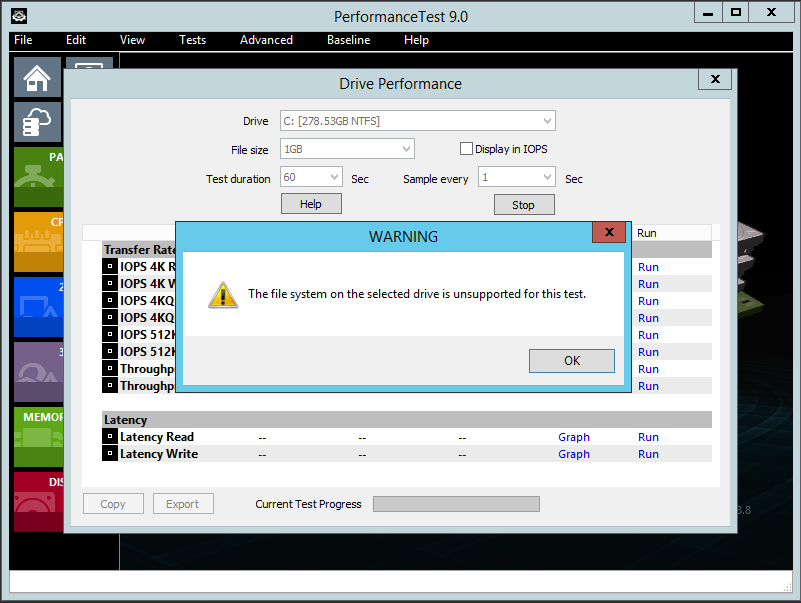Click Run link for Latency Read

pyautogui.click(x=648, y=437)
